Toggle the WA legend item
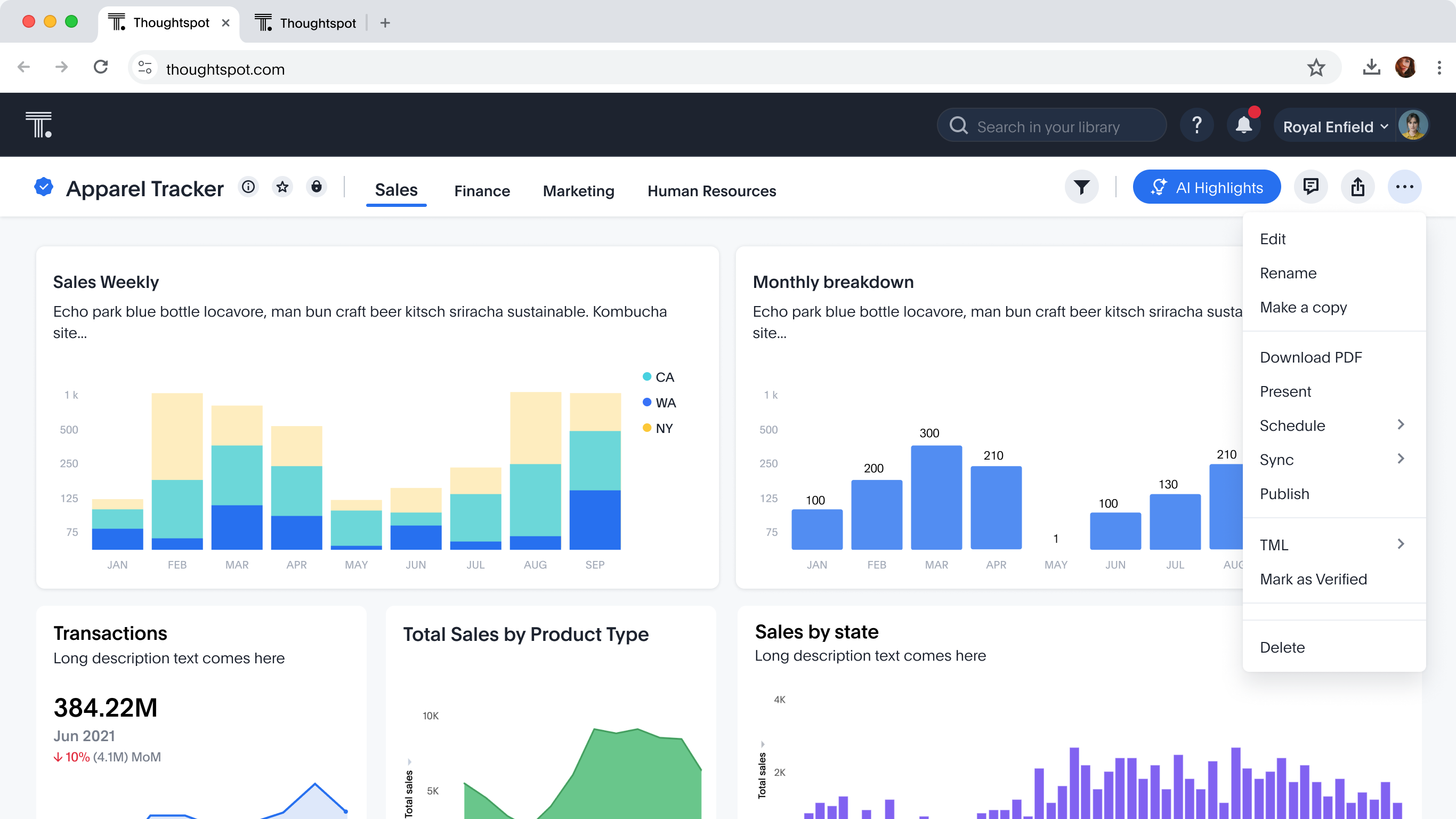Screen dimensions: 1456x819 coord(660,403)
